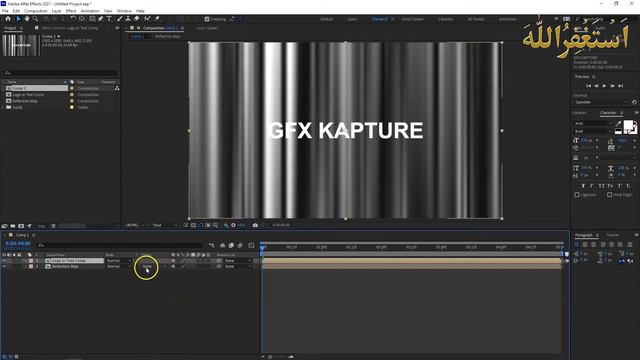Enable motion blur for timeline layers
640x360 pixels.
pyautogui.click(x=240, y=245)
